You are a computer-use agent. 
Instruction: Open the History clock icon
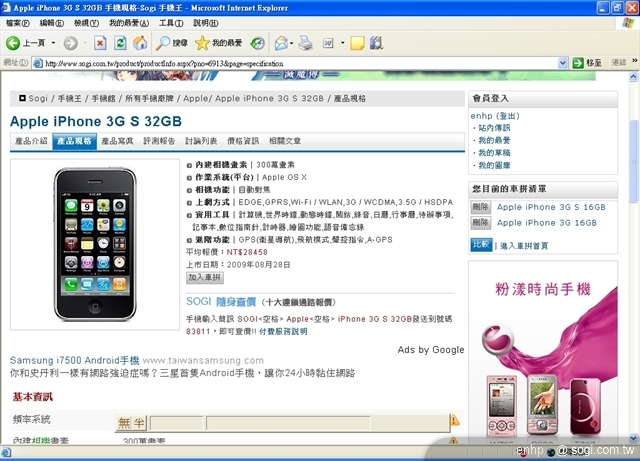pyautogui.click(x=258, y=43)
